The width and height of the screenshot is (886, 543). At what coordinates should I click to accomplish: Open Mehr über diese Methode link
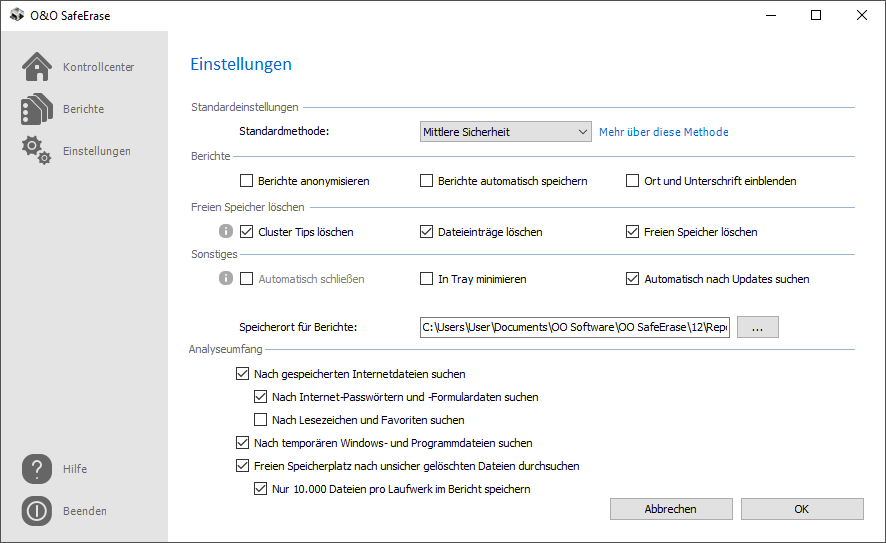(x=663, y=132)
